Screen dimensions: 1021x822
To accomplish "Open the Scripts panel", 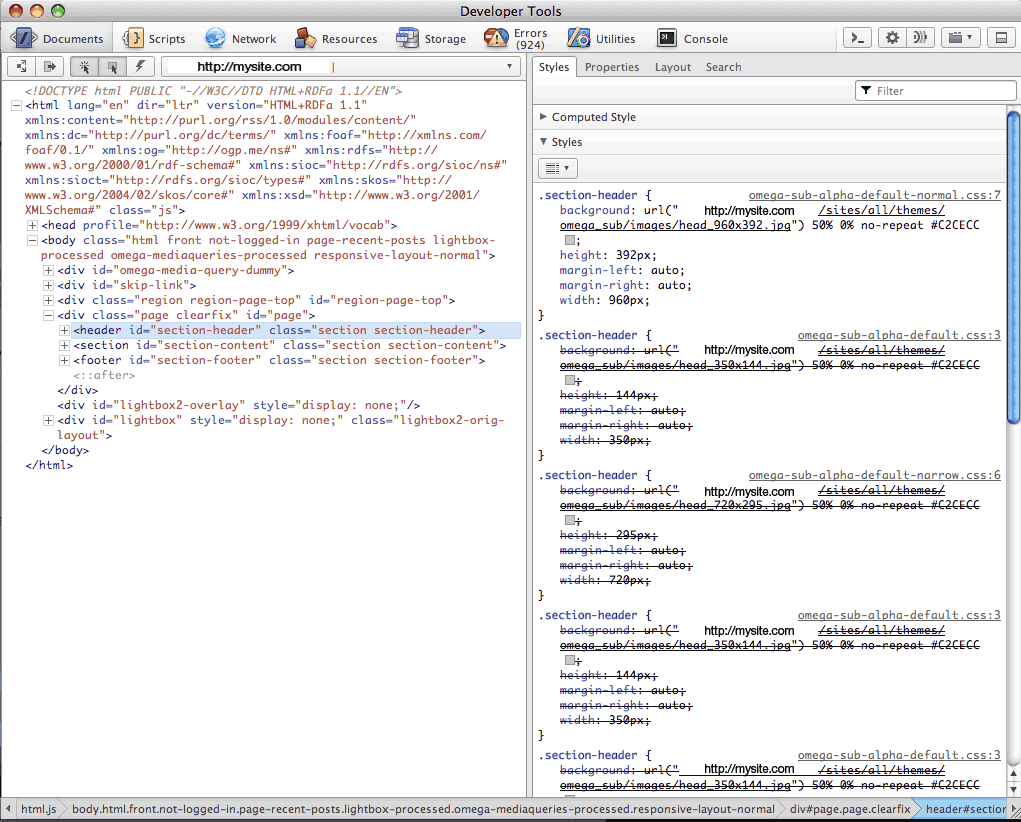I will (154, 38).
